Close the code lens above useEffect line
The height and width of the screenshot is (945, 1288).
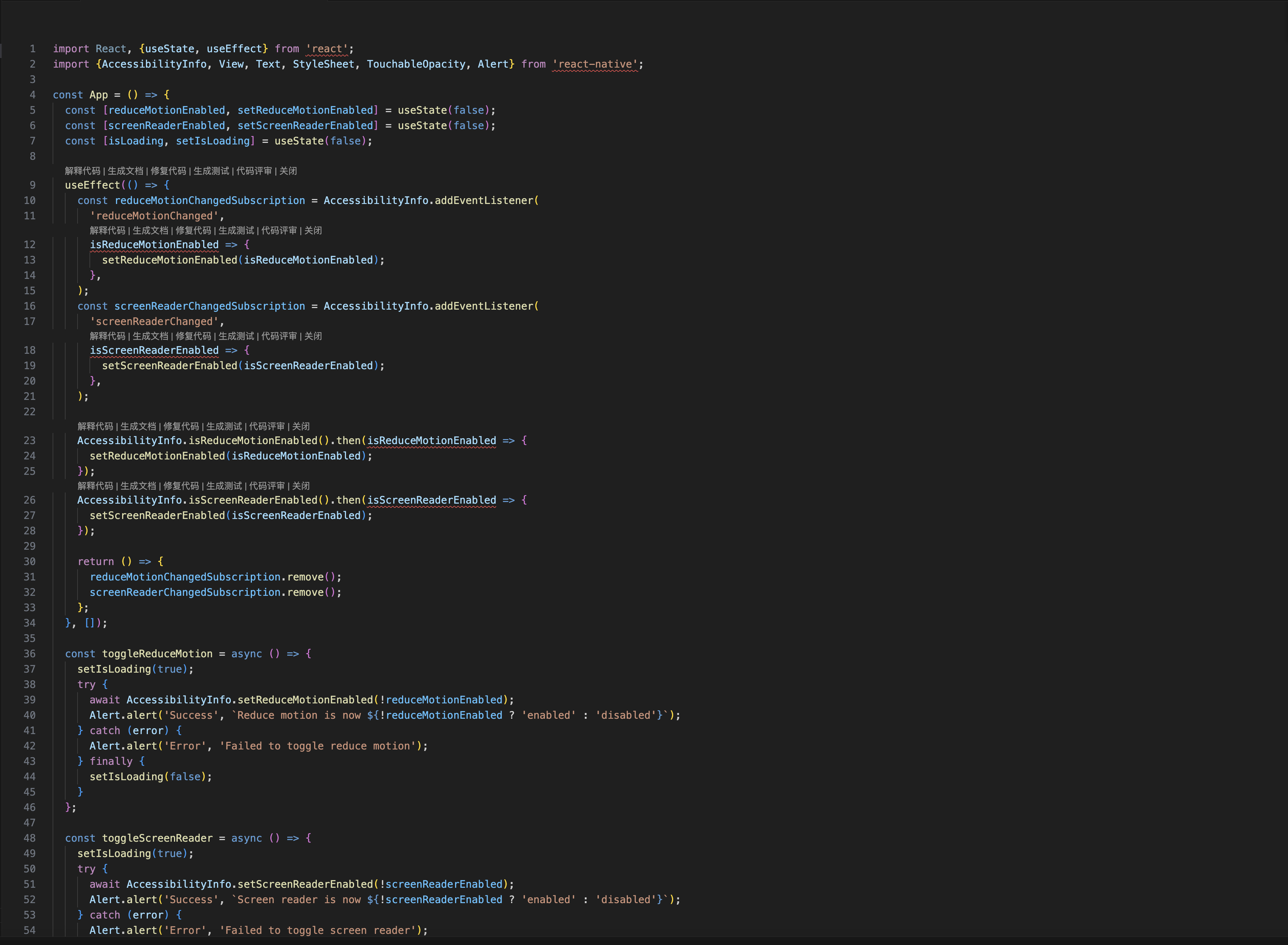click(x=288, y=171)
